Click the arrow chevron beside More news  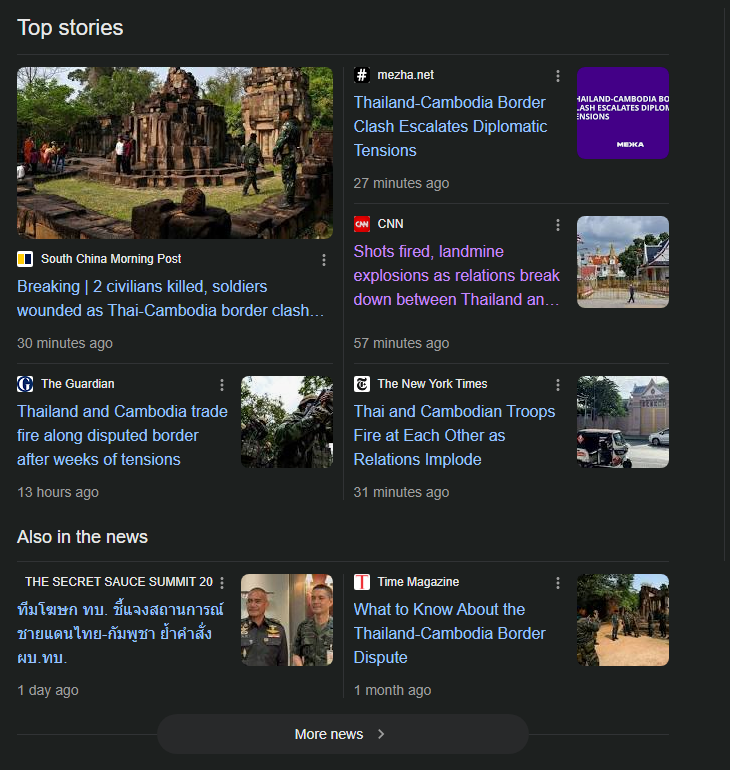tap(381, 734)
